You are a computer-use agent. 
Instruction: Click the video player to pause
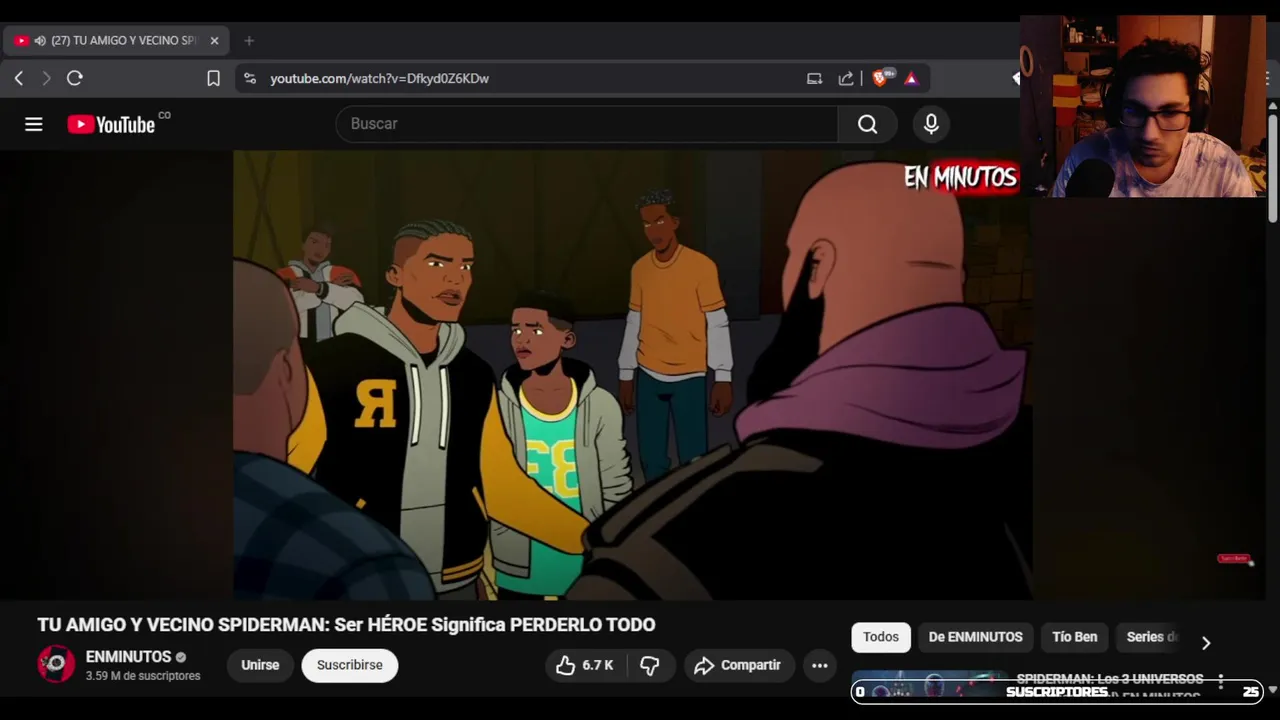[x=632, y=375]
